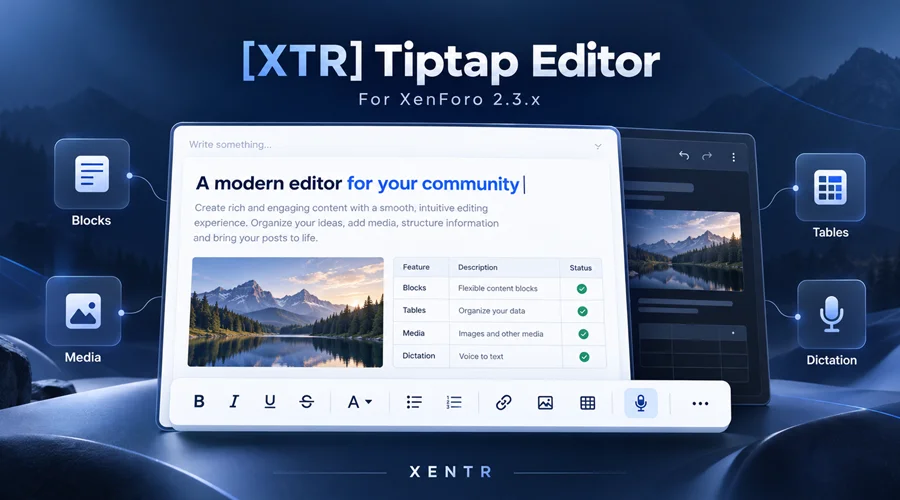Click the mountain lake image in editor
Viewport: 900px width, 500px height.
(285, 312)
